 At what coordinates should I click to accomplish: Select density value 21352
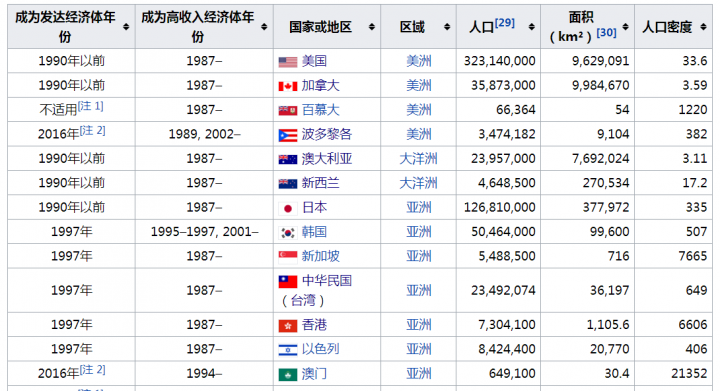coord(689,374)
